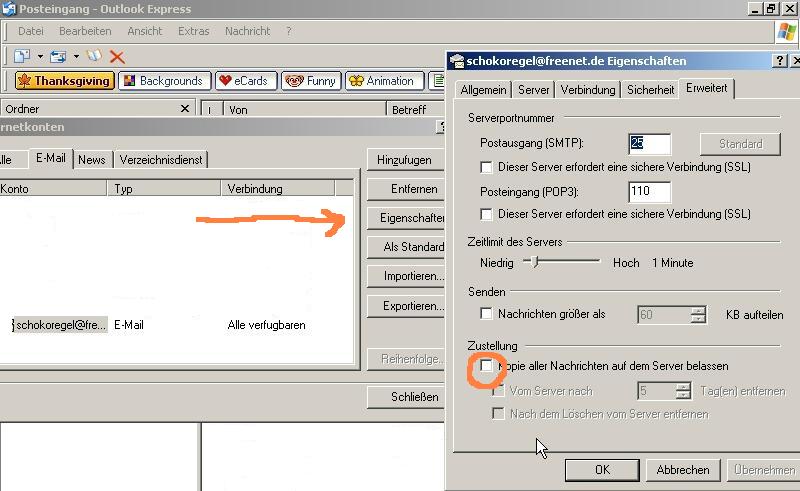Click the Windows flag logo icon
Screen dimensions: 800x491
[786, 32]
